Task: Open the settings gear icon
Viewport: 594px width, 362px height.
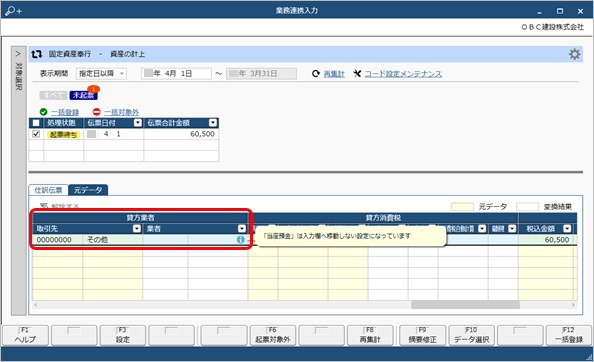Action: tap(574, 54)
